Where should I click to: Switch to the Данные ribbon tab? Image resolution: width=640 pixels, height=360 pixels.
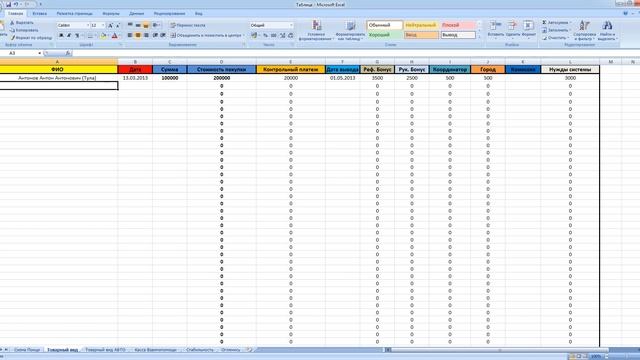tap(137, 13)
